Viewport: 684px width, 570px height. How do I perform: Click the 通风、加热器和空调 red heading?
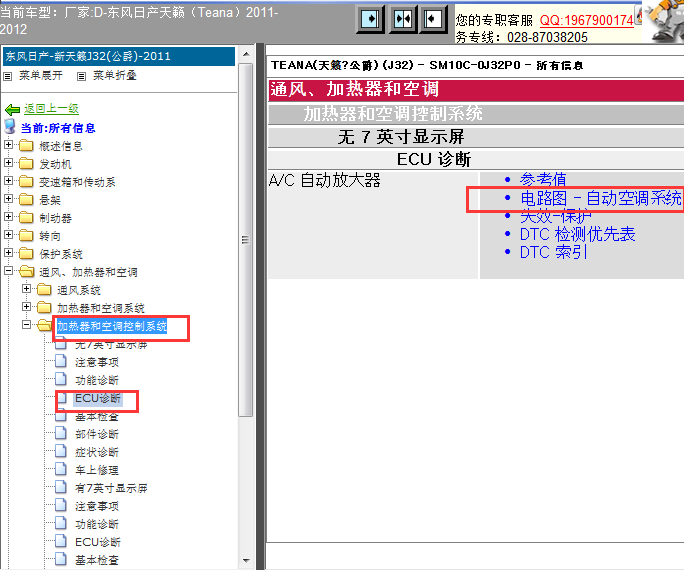coord(354,89)
